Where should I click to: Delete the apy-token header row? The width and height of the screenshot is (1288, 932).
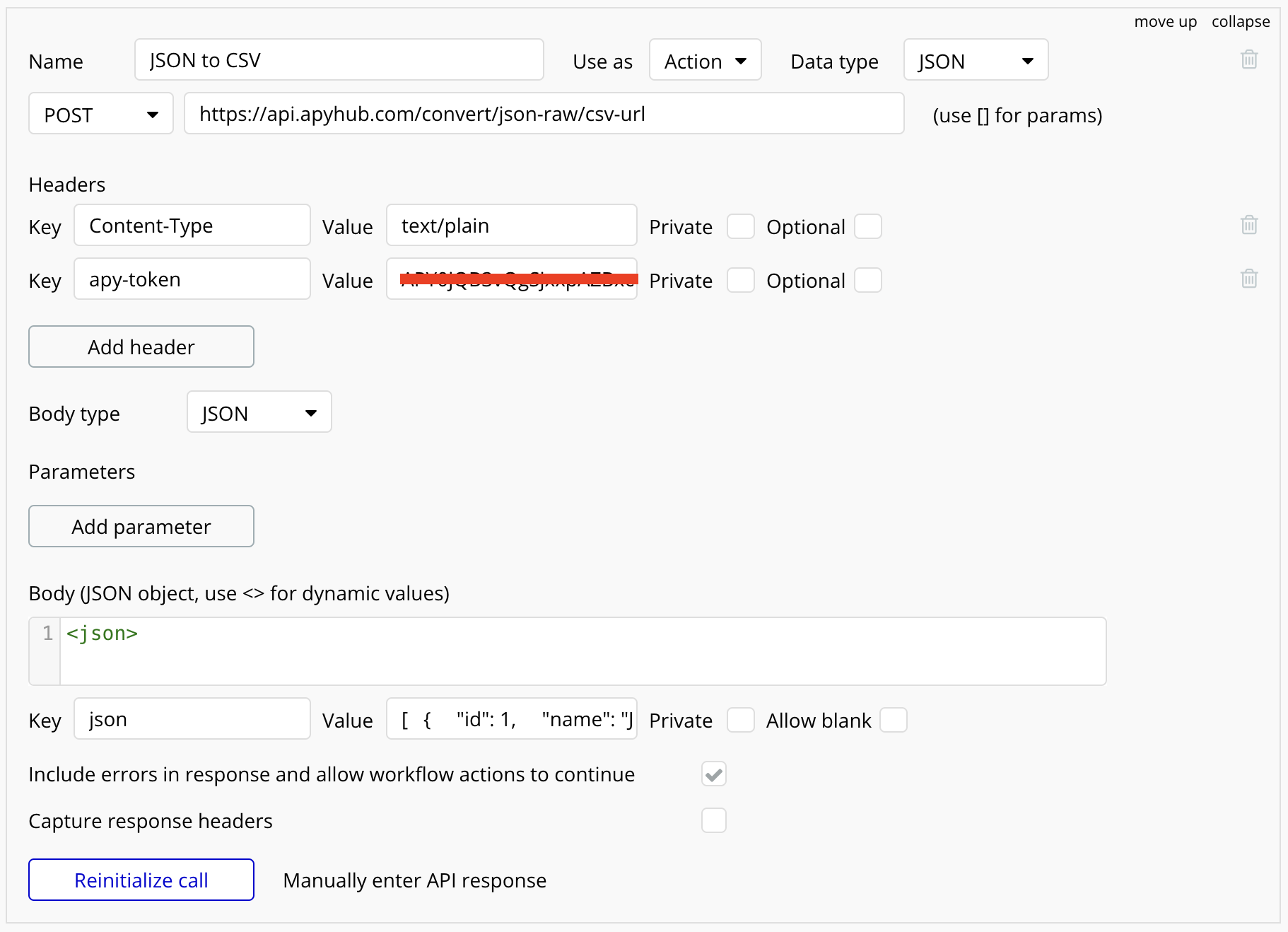coord(1249,278)
